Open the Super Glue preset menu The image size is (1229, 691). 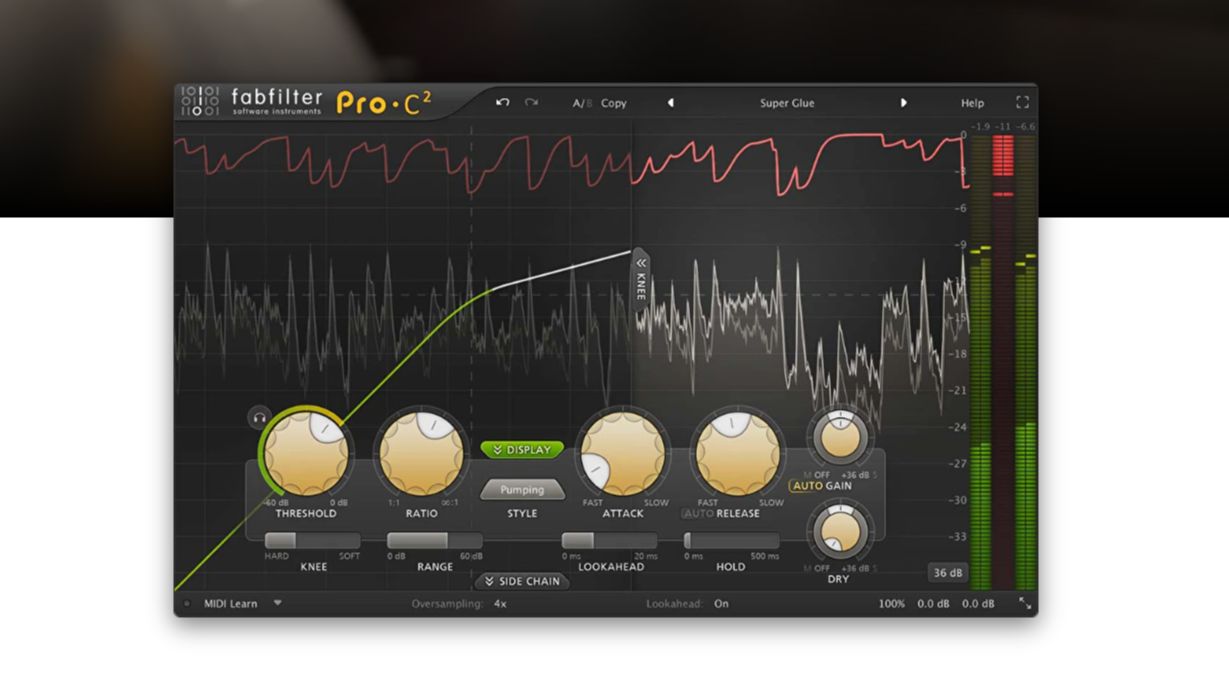click(x=787, y=103)
